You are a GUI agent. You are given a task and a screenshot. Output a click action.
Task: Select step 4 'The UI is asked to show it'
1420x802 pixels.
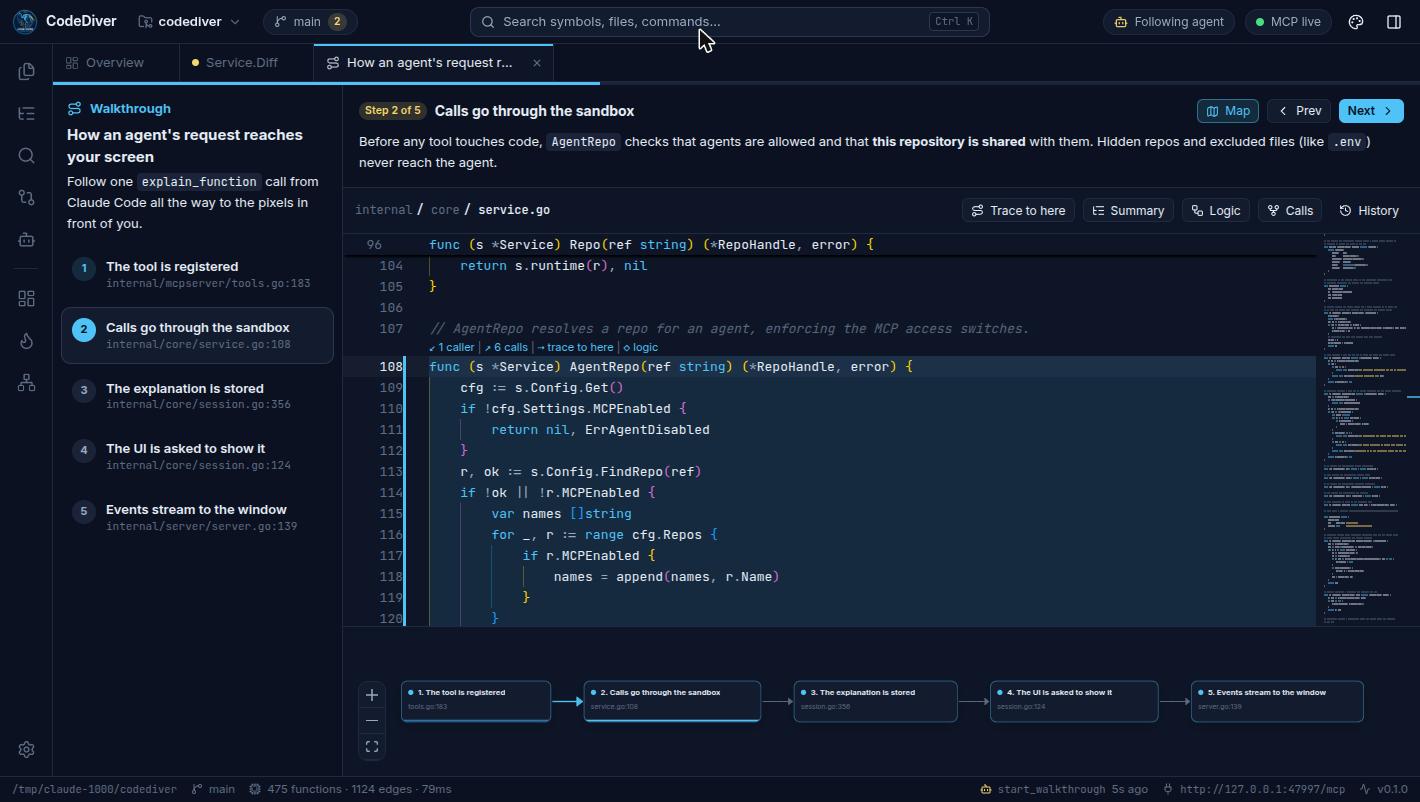197,456
